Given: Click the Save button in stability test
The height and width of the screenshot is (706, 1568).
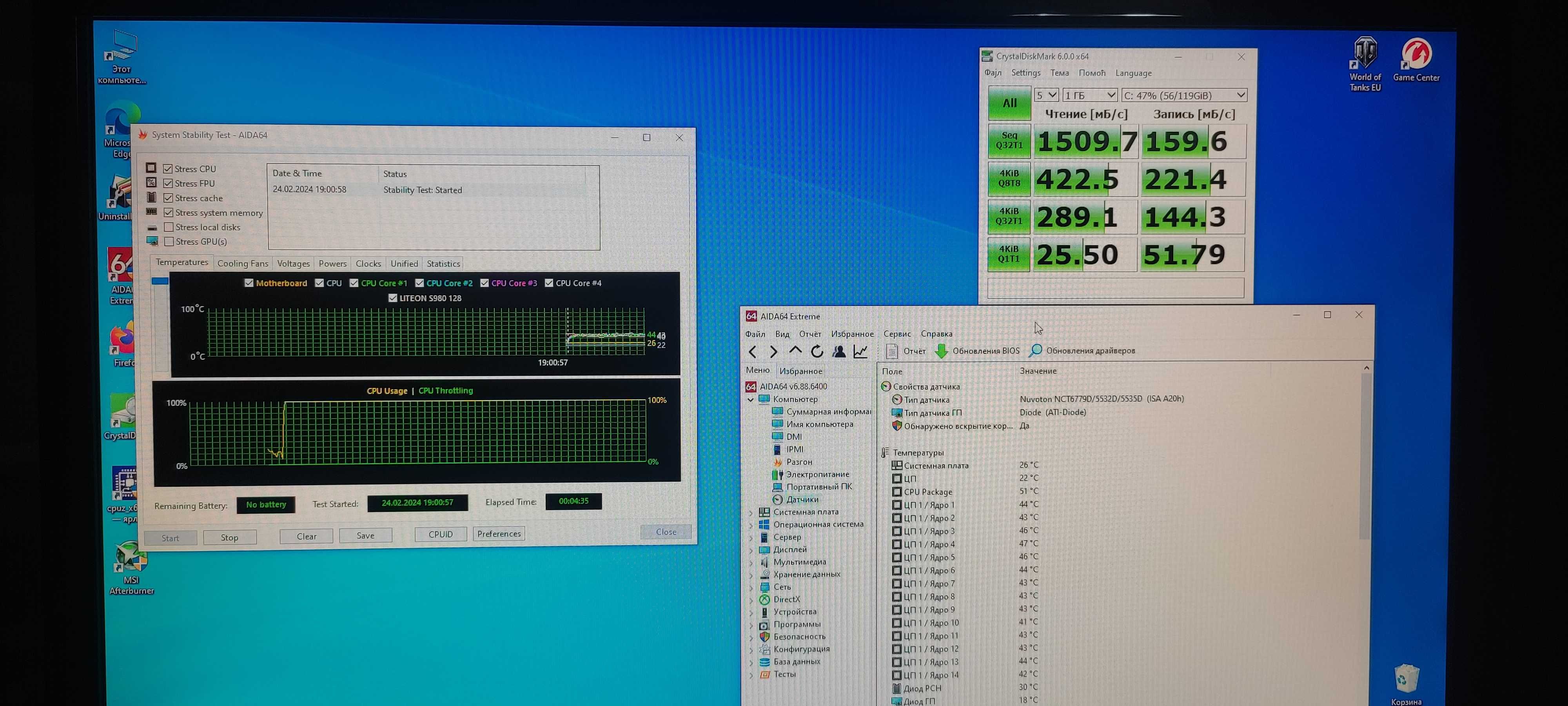Looking at the screenshot, I should [x=365, y=535].
